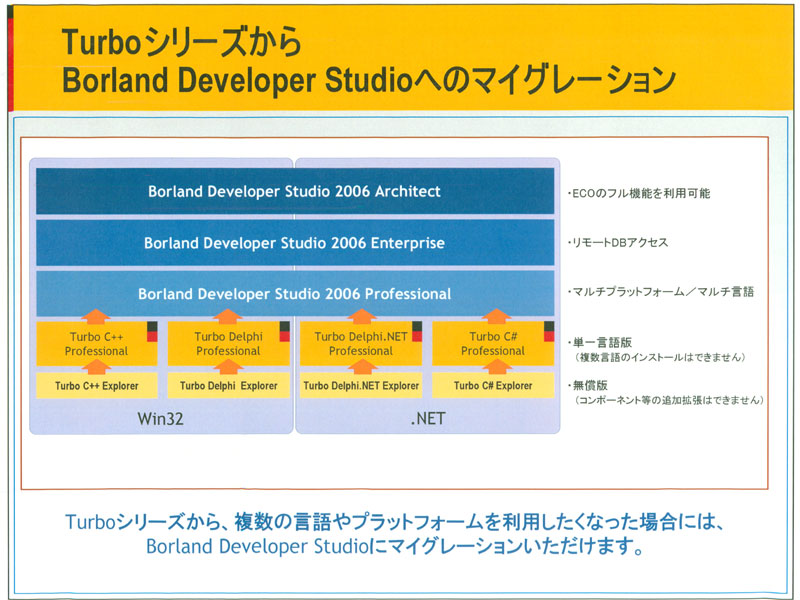Select the Turbo Delphi Explorer box
The image size is (800, 600).
pyautogui.click(x=229, y=386)
